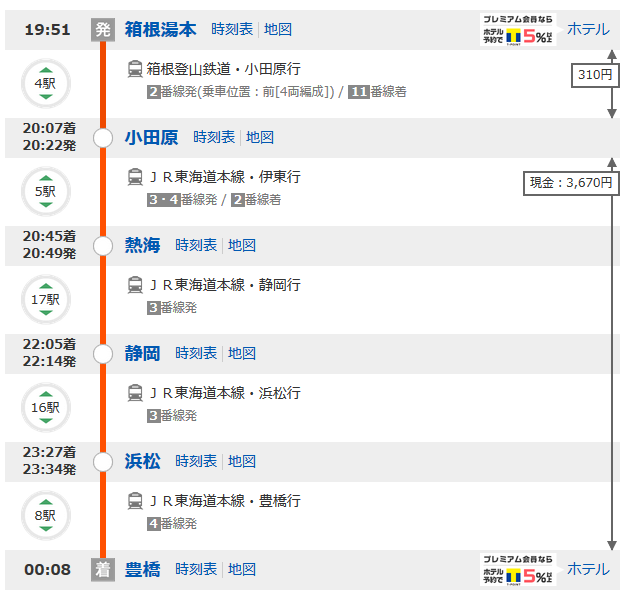Viewport: 627px width, 602px height.
Task: Expand the 5駅 intermediate stops
Action: 45,191
